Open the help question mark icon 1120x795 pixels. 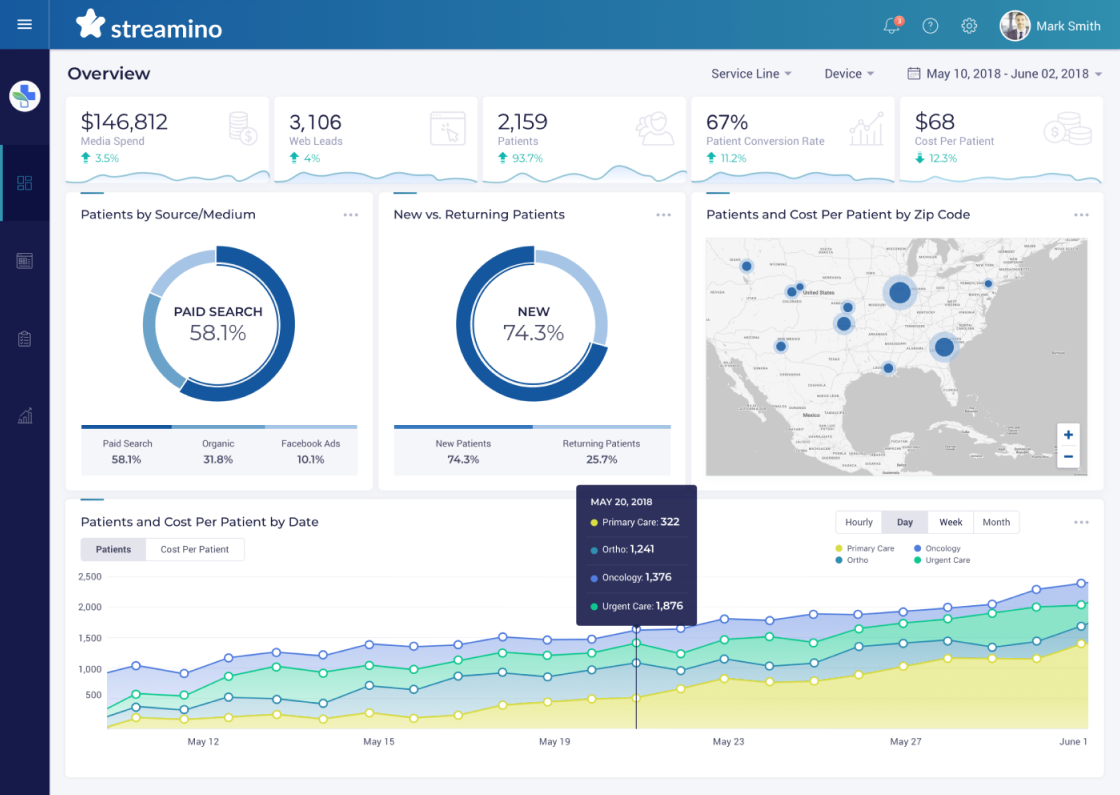[x=930, y=26]
